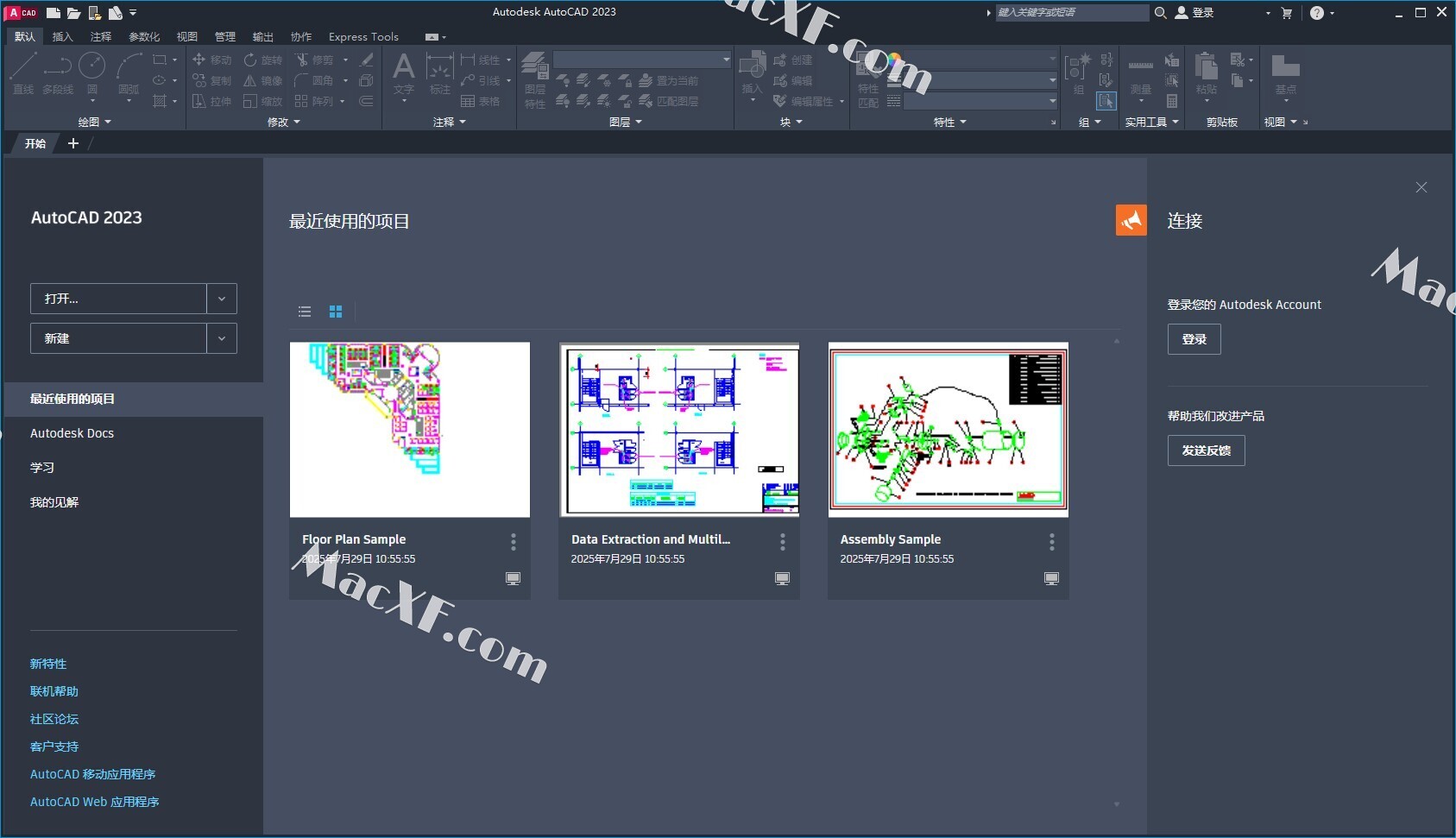The width and height of the screenshot is (1456, 838).
Task: Open the 输出 ribbon tab
Action: [263, 37]
